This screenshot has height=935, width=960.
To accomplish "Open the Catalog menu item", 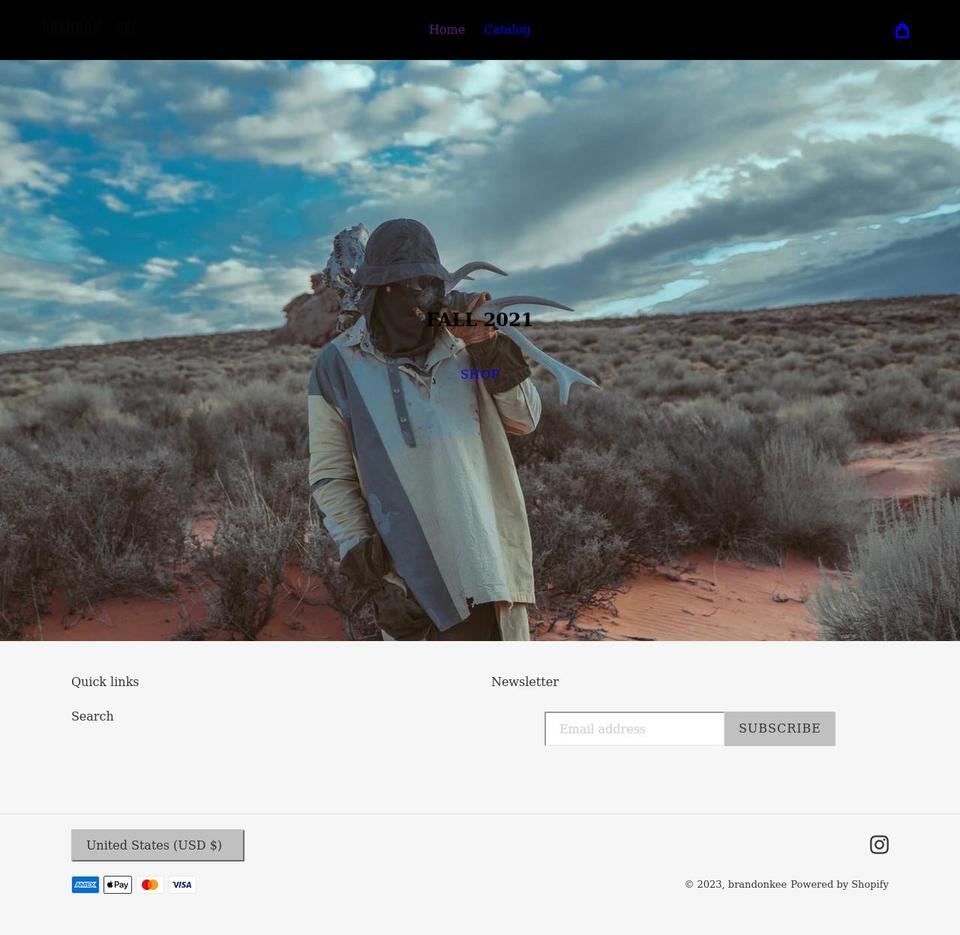I will 506,29.
